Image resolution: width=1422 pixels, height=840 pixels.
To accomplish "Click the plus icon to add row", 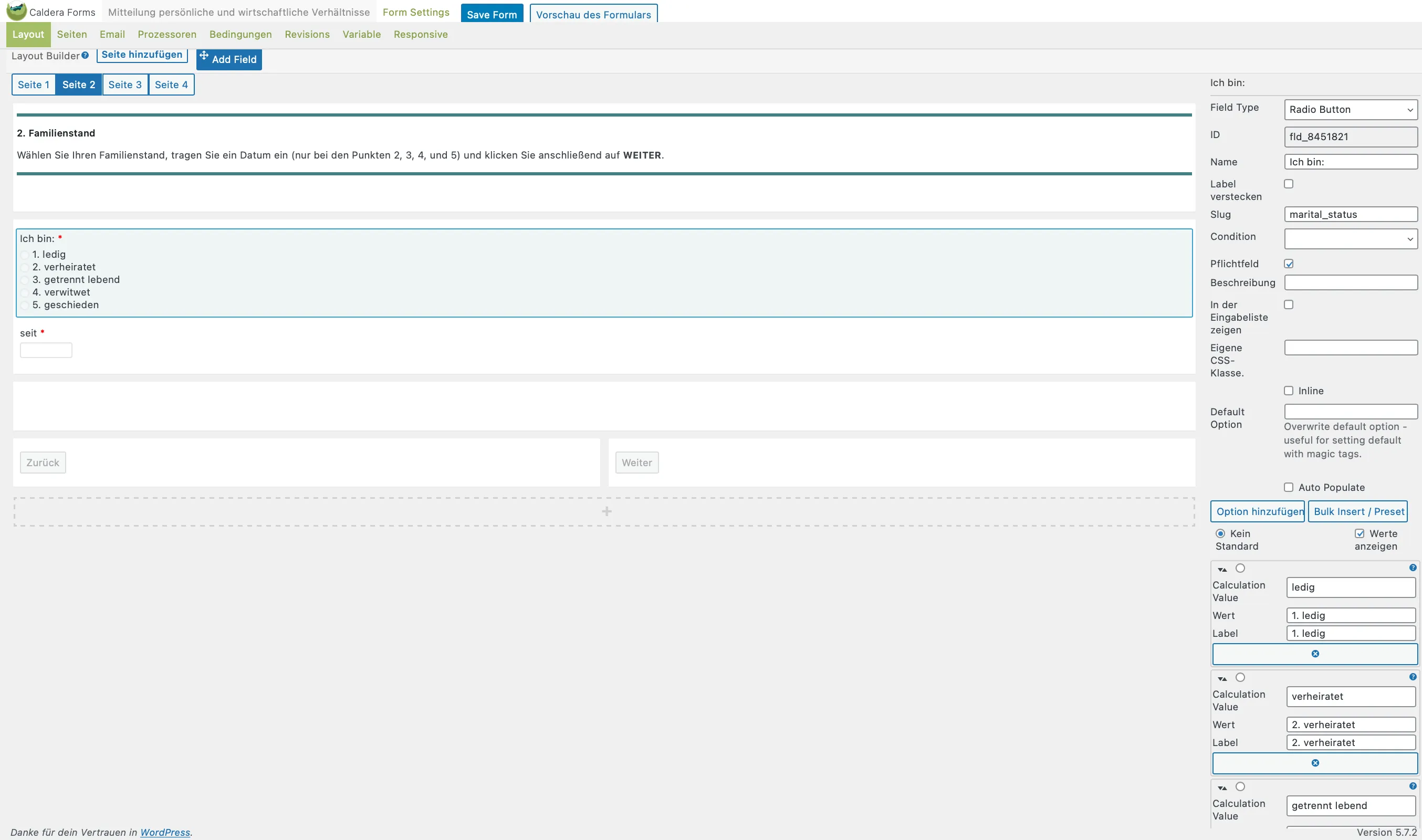I will coord(607,512).
